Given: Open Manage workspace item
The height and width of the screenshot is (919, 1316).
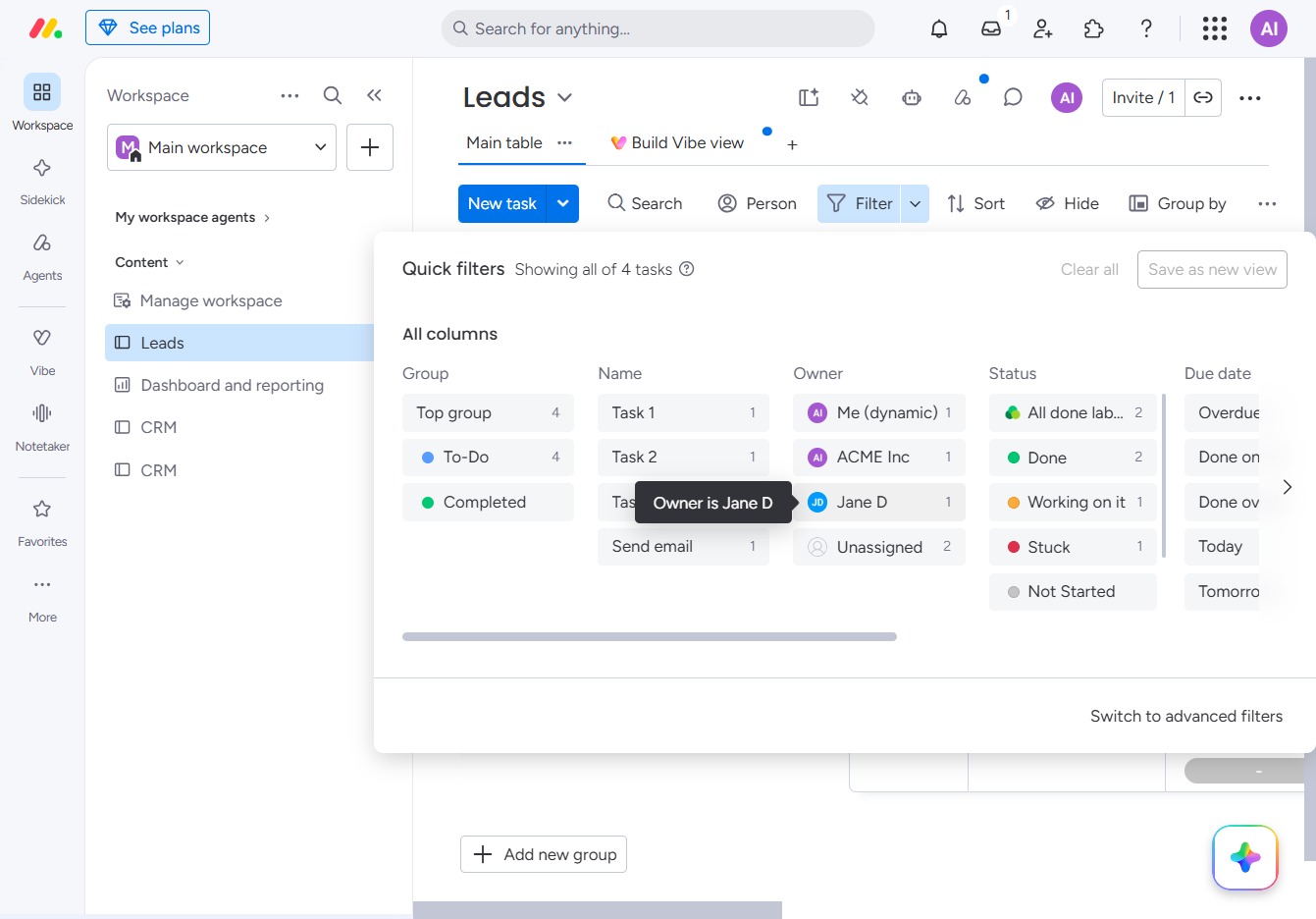Looking at the screenshot, I should 211,300.
